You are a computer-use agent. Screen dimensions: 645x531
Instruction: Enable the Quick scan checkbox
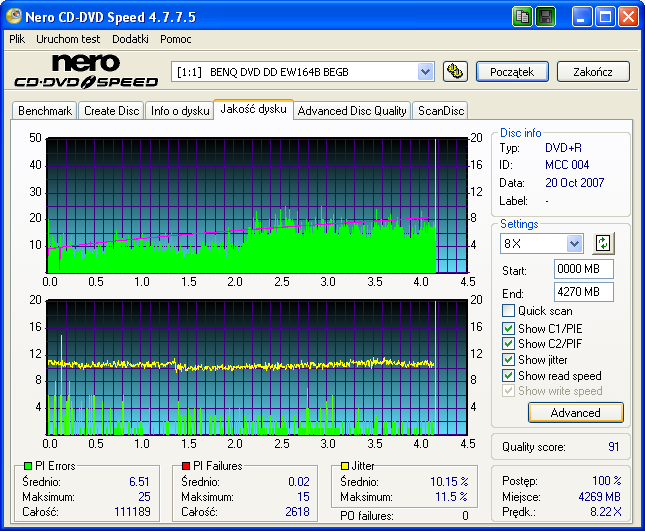point(508,311)
